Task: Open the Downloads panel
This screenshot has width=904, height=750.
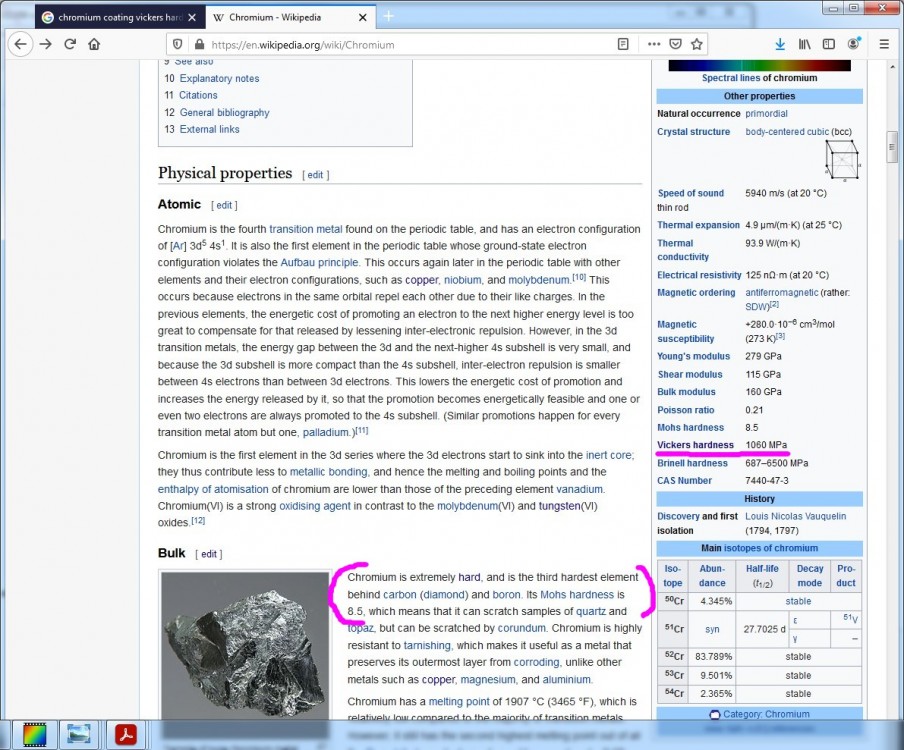Action: [780, 44]
